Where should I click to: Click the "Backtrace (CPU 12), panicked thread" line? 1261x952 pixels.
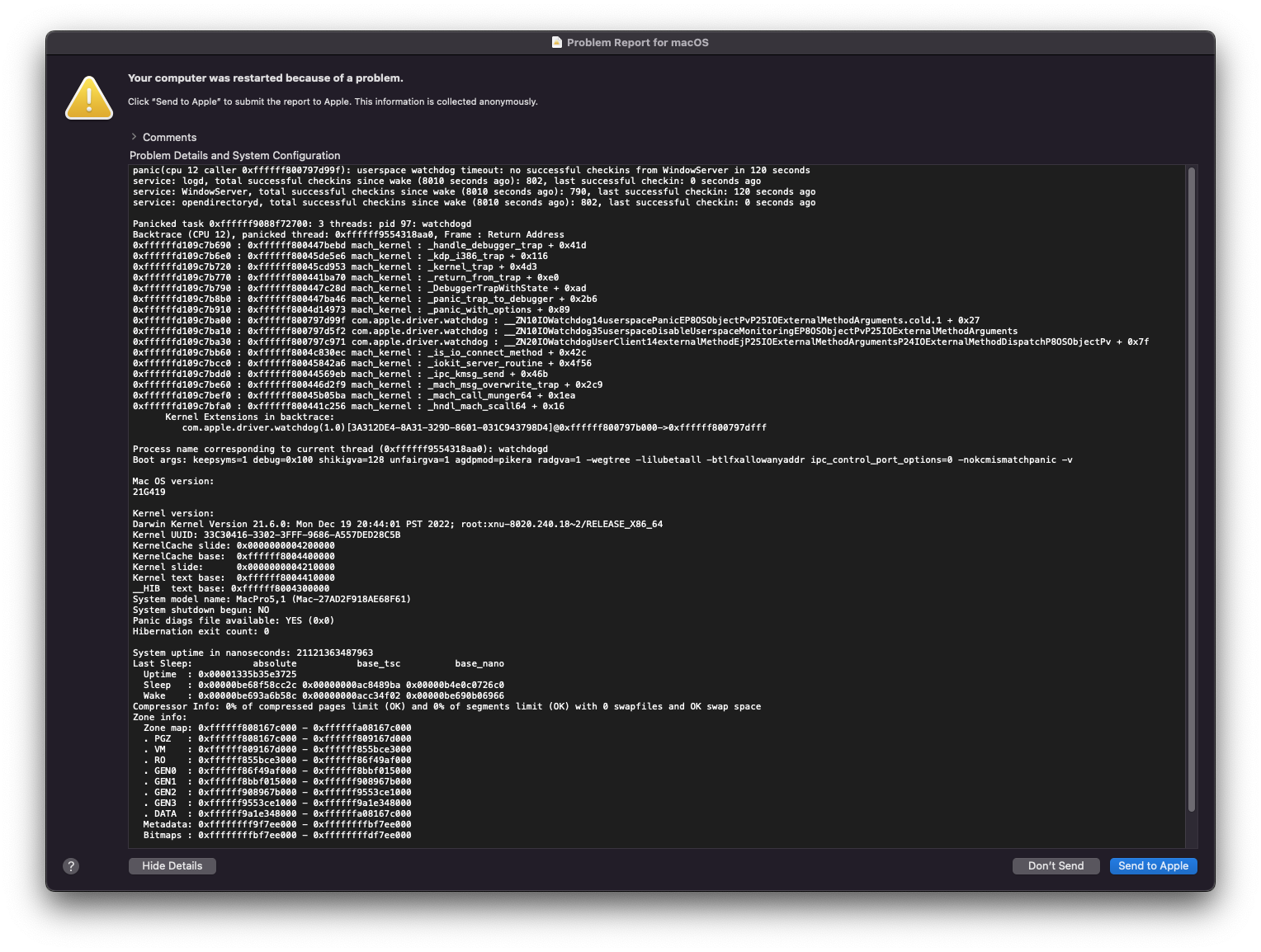click(348, 235)
